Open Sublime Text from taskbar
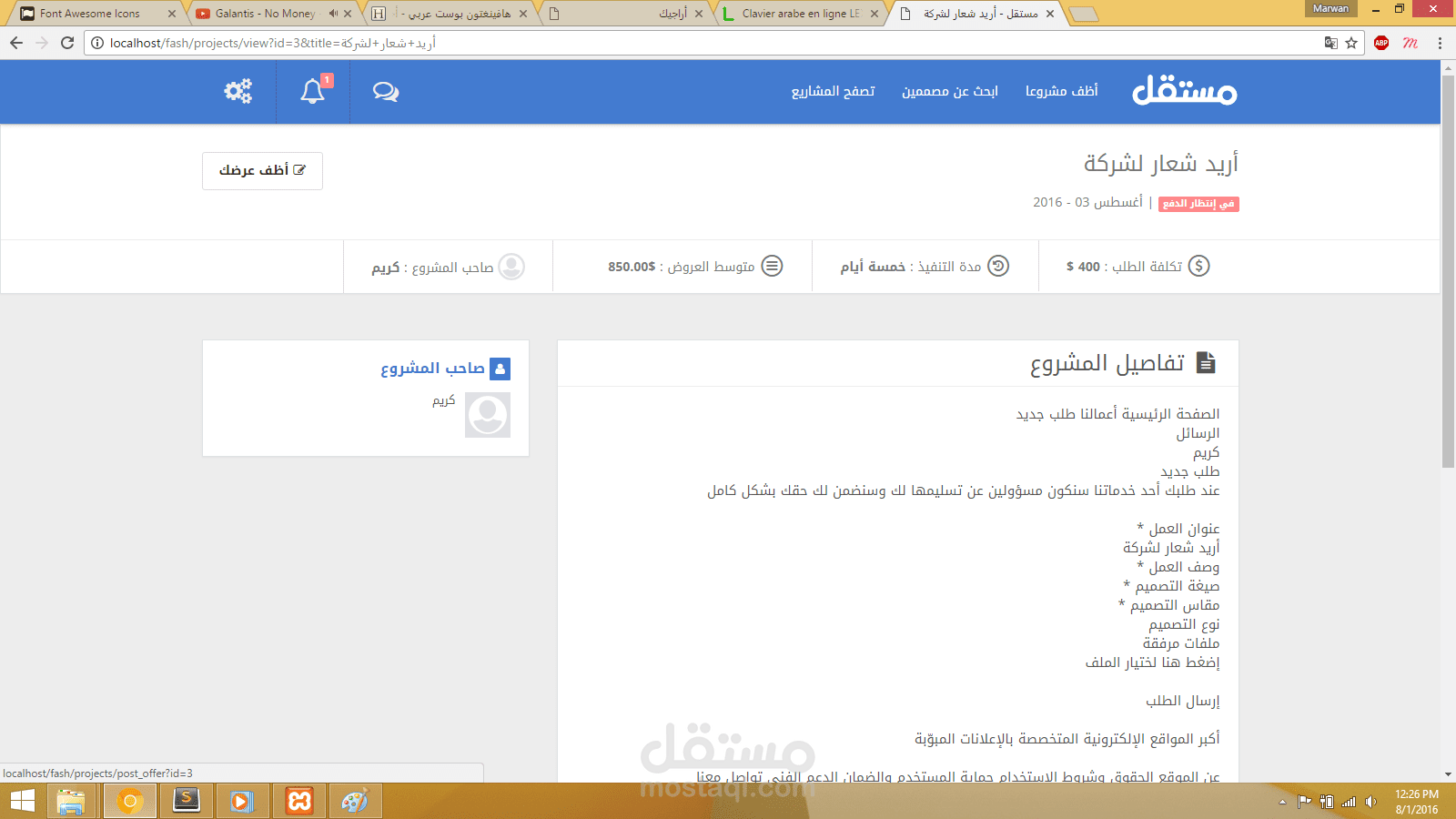This screenshot has width=1456, height=819. (187, 801)
